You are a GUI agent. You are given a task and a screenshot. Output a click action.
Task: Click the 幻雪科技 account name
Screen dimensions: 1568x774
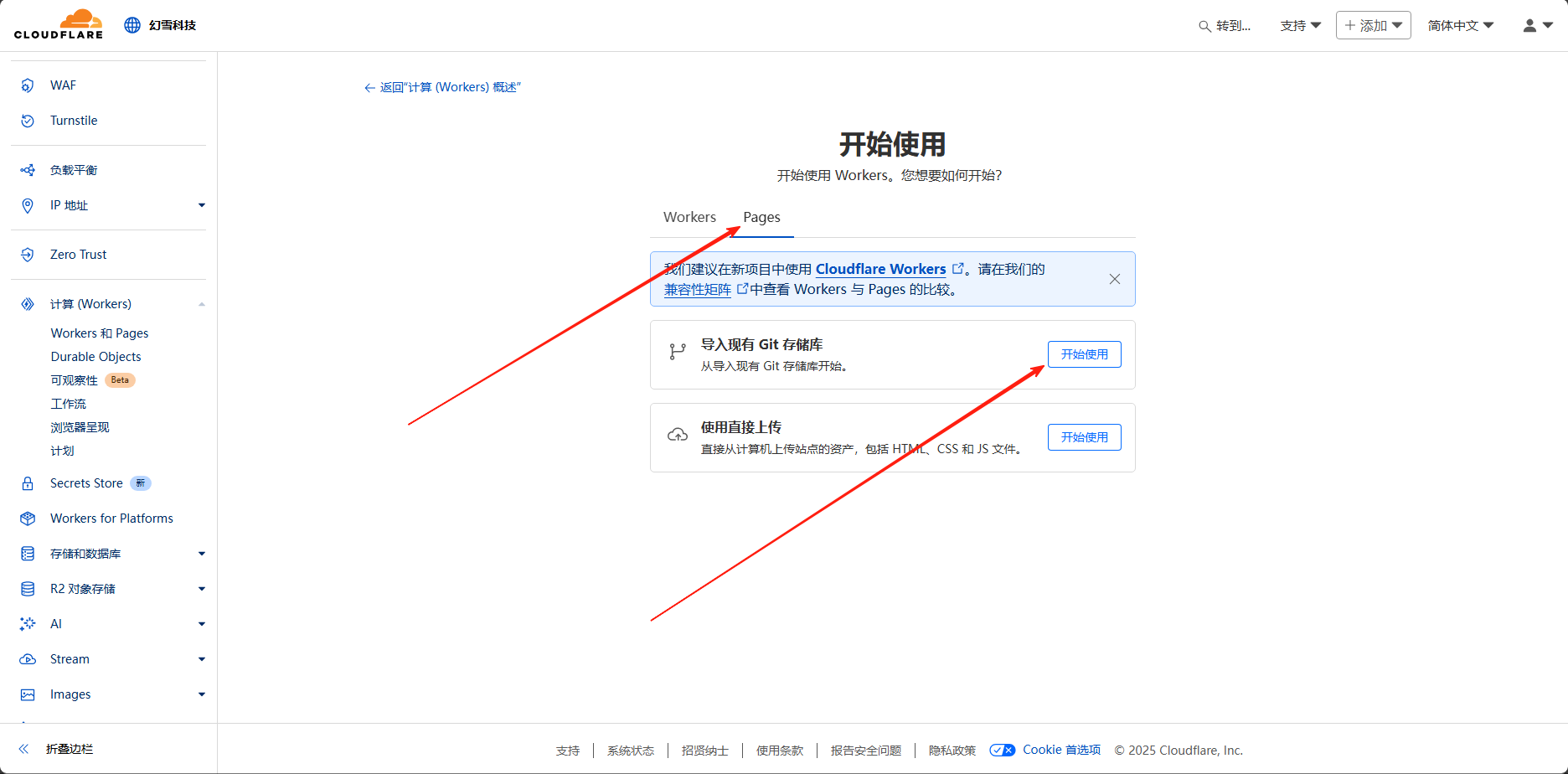tap(173, 25)
